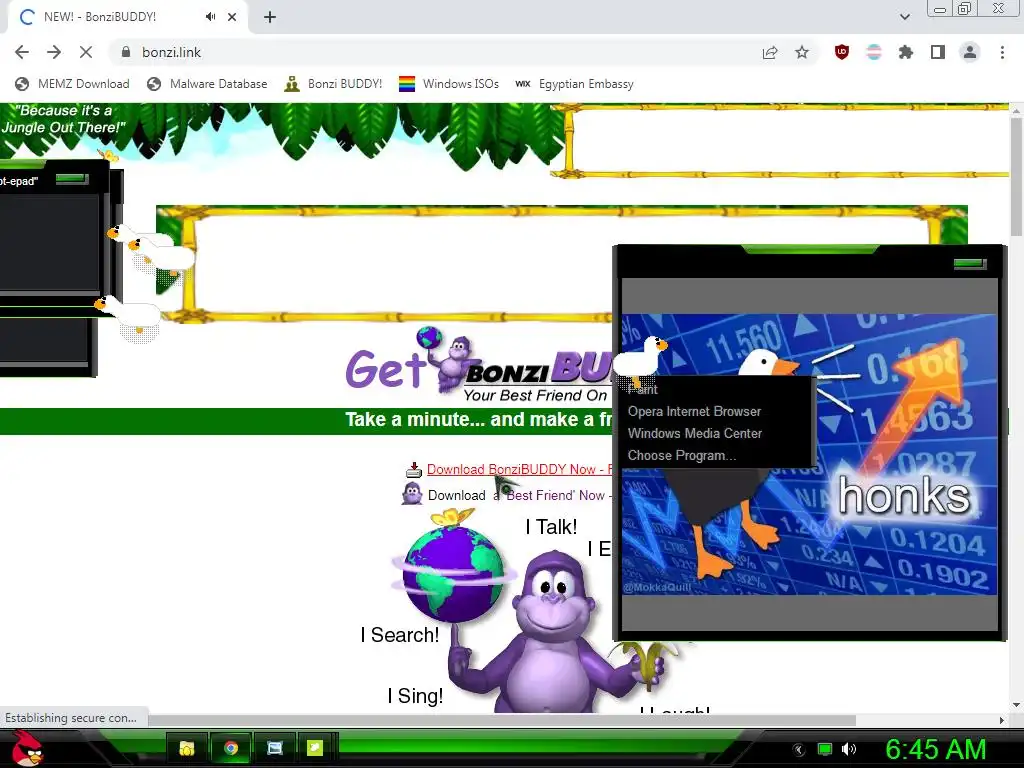The height and width of the screenshot is (768, 1024).
Task: Click the padlock site info icon
Action: coord(126,52)
